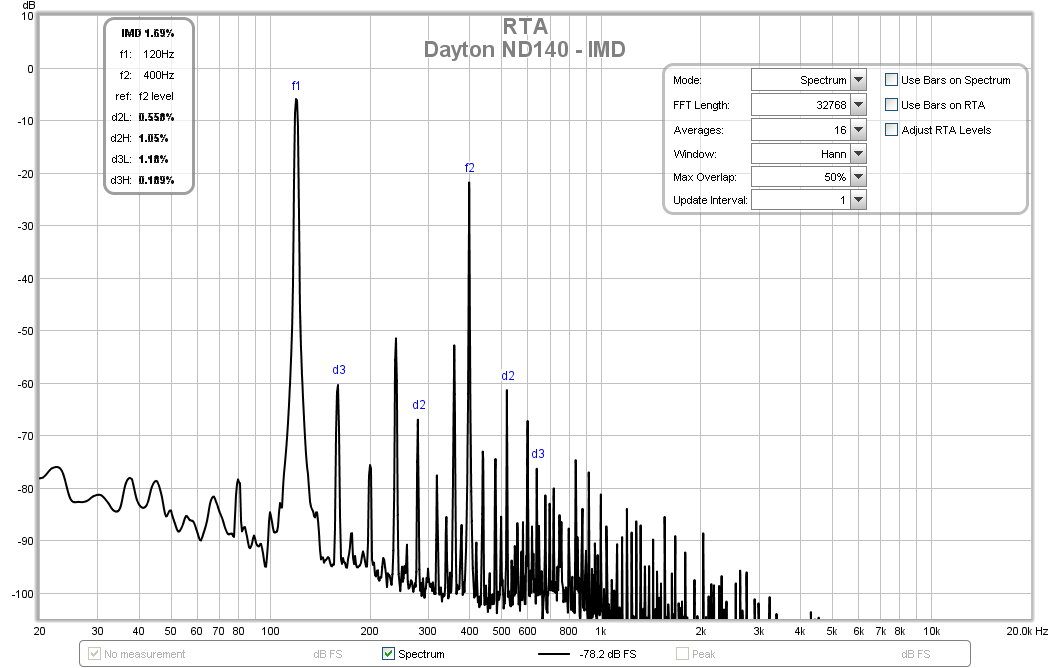Click the black Spectrum trace line sample
This screenshot has height=668, width=1050.
click(x=554, y=654)
